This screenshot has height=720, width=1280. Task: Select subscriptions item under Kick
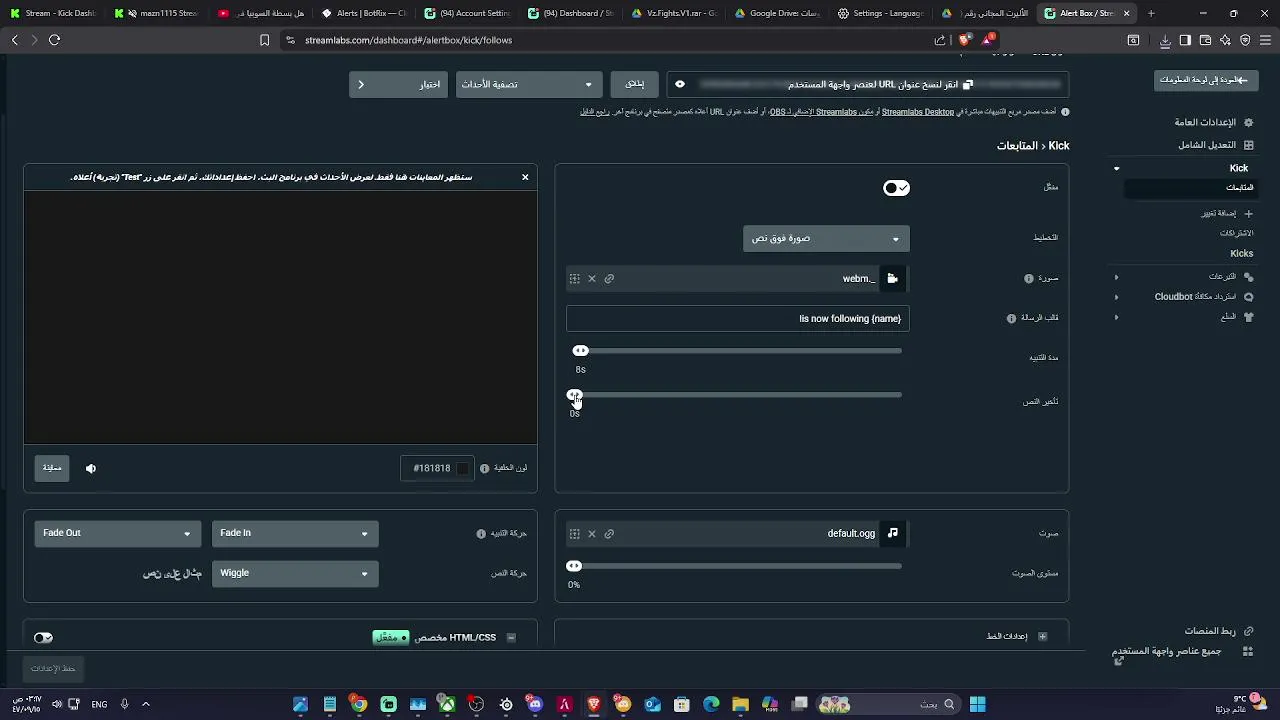point(1237,233)
